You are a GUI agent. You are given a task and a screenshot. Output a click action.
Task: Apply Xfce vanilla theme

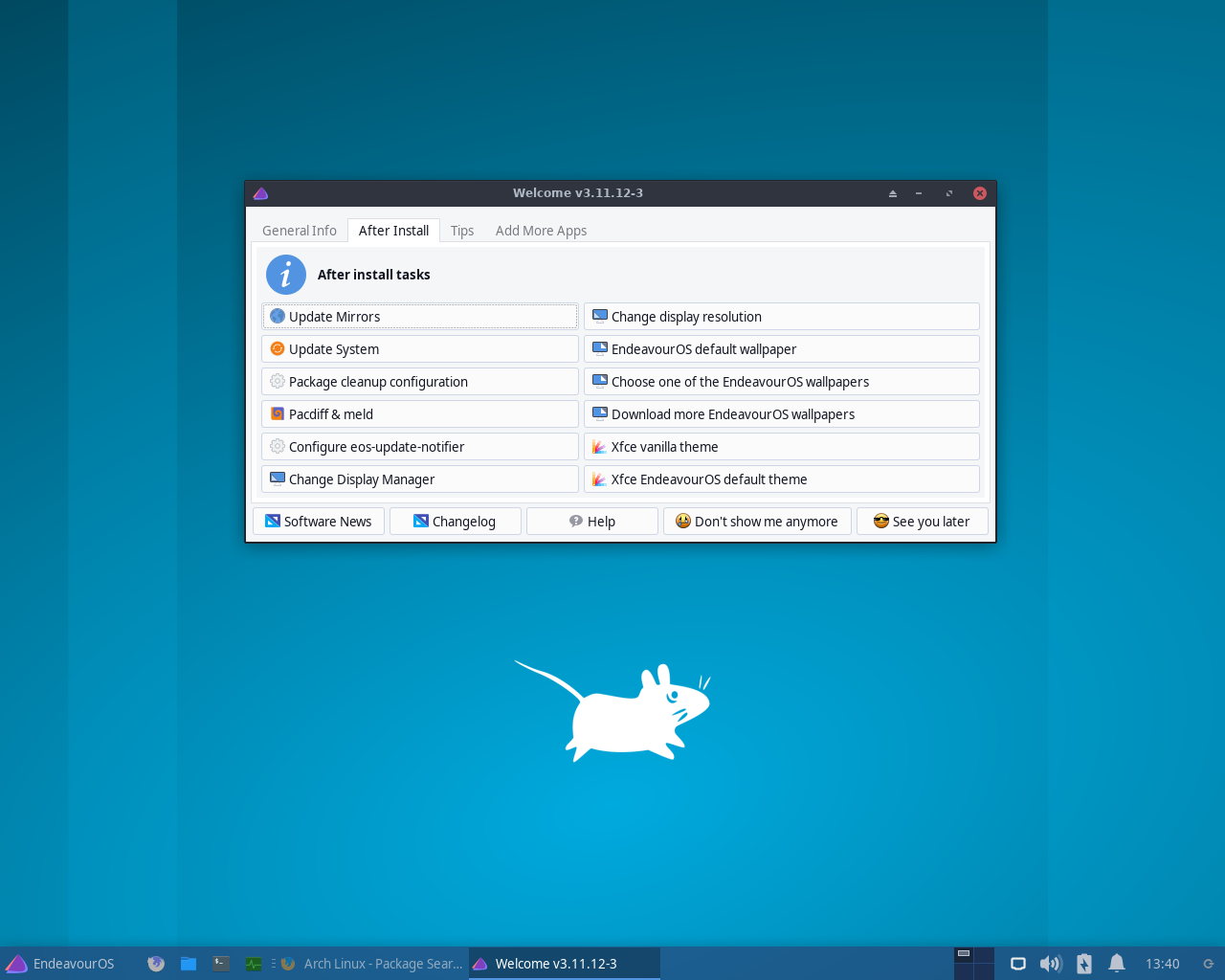point(782,447)
